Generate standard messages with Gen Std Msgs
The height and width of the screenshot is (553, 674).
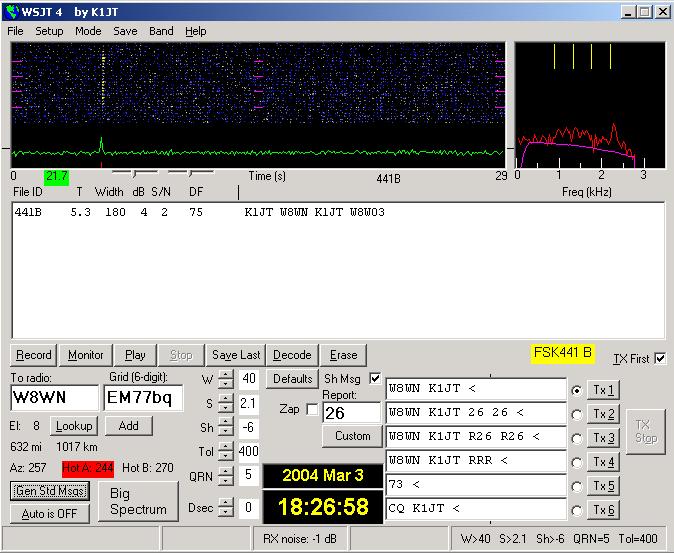tap(50, 491)
